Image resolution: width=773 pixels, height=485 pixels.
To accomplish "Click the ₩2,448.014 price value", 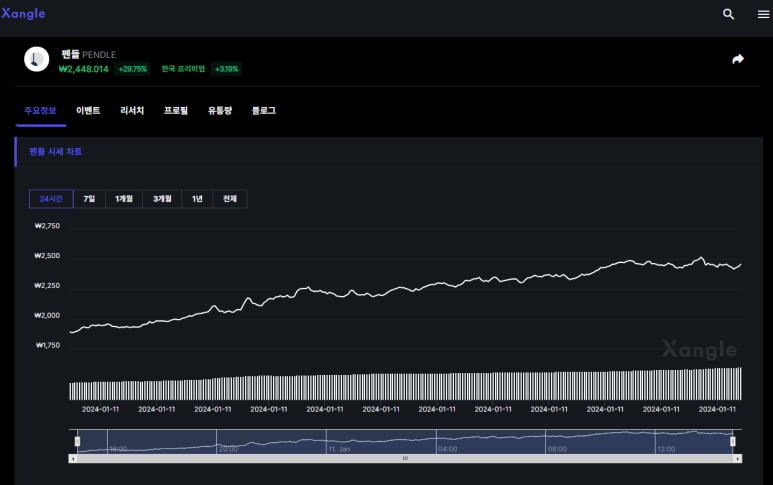I will 84,69.
